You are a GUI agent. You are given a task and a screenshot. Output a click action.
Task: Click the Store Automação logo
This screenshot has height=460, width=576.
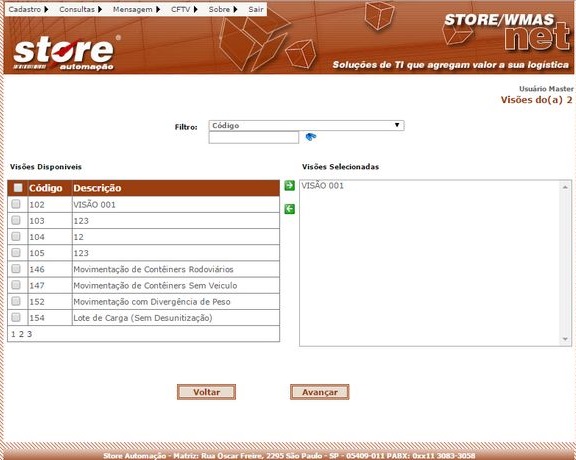pyautogui.click(x=64, y=53)
